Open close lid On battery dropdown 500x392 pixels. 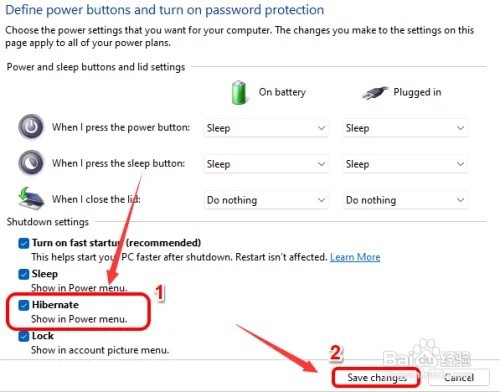pyautogui.click(x=266, y=200)
